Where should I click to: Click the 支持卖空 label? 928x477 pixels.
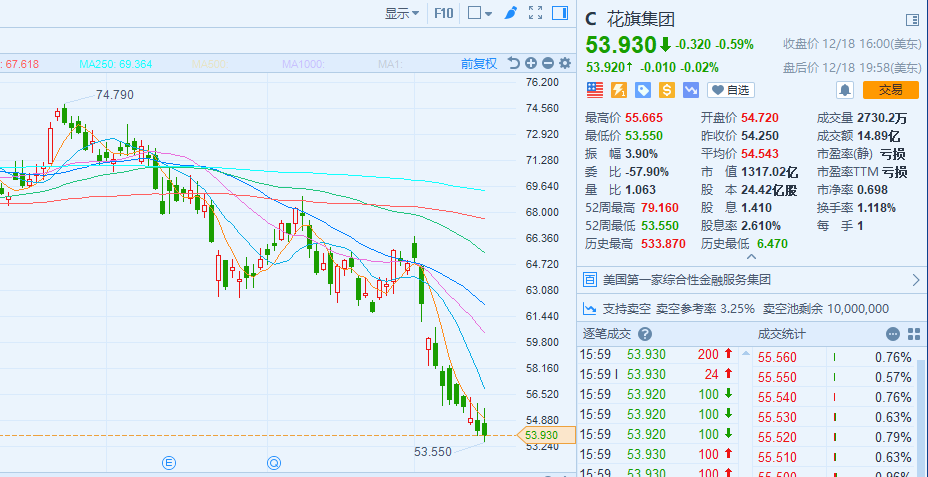click(x=626, y=308)
